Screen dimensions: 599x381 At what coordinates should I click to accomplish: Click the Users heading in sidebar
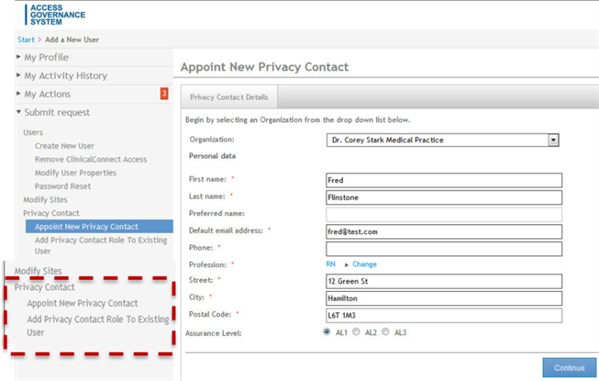coord(33,133)
